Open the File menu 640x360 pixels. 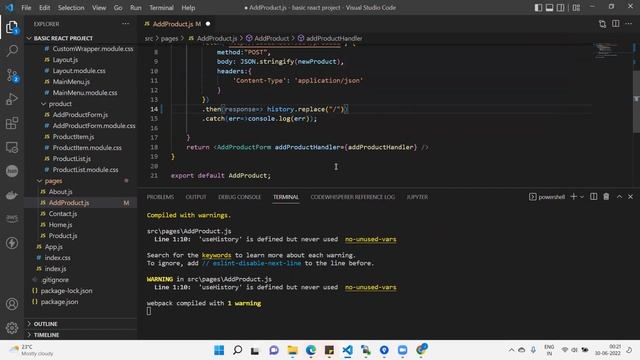26,7
